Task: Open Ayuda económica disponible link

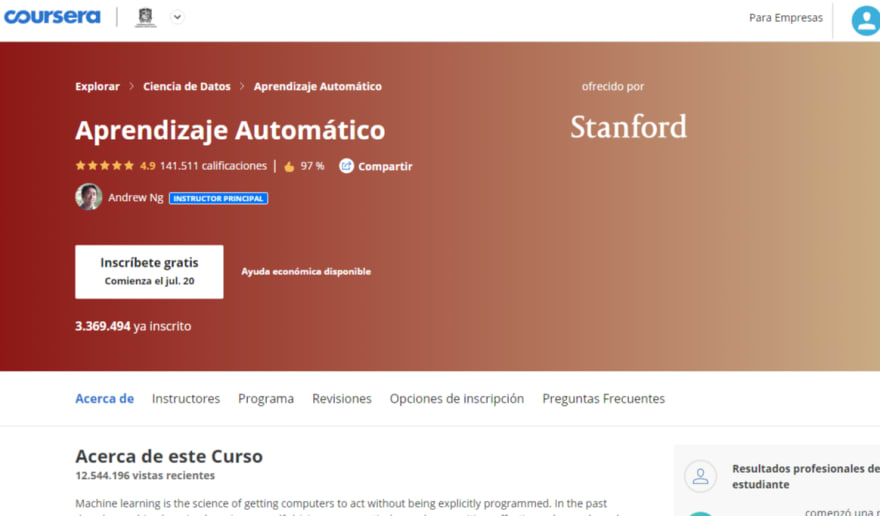Action: tap(306, 272)
